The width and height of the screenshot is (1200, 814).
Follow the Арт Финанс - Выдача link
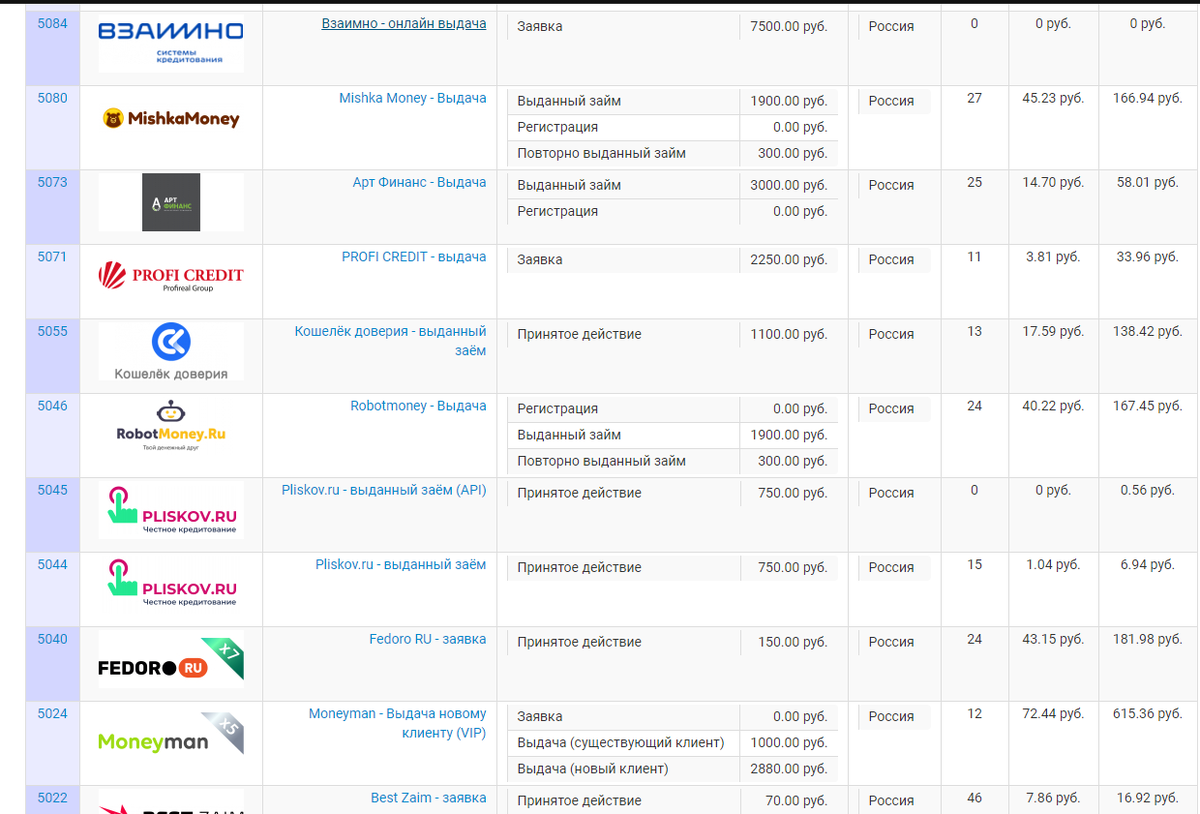420,182
